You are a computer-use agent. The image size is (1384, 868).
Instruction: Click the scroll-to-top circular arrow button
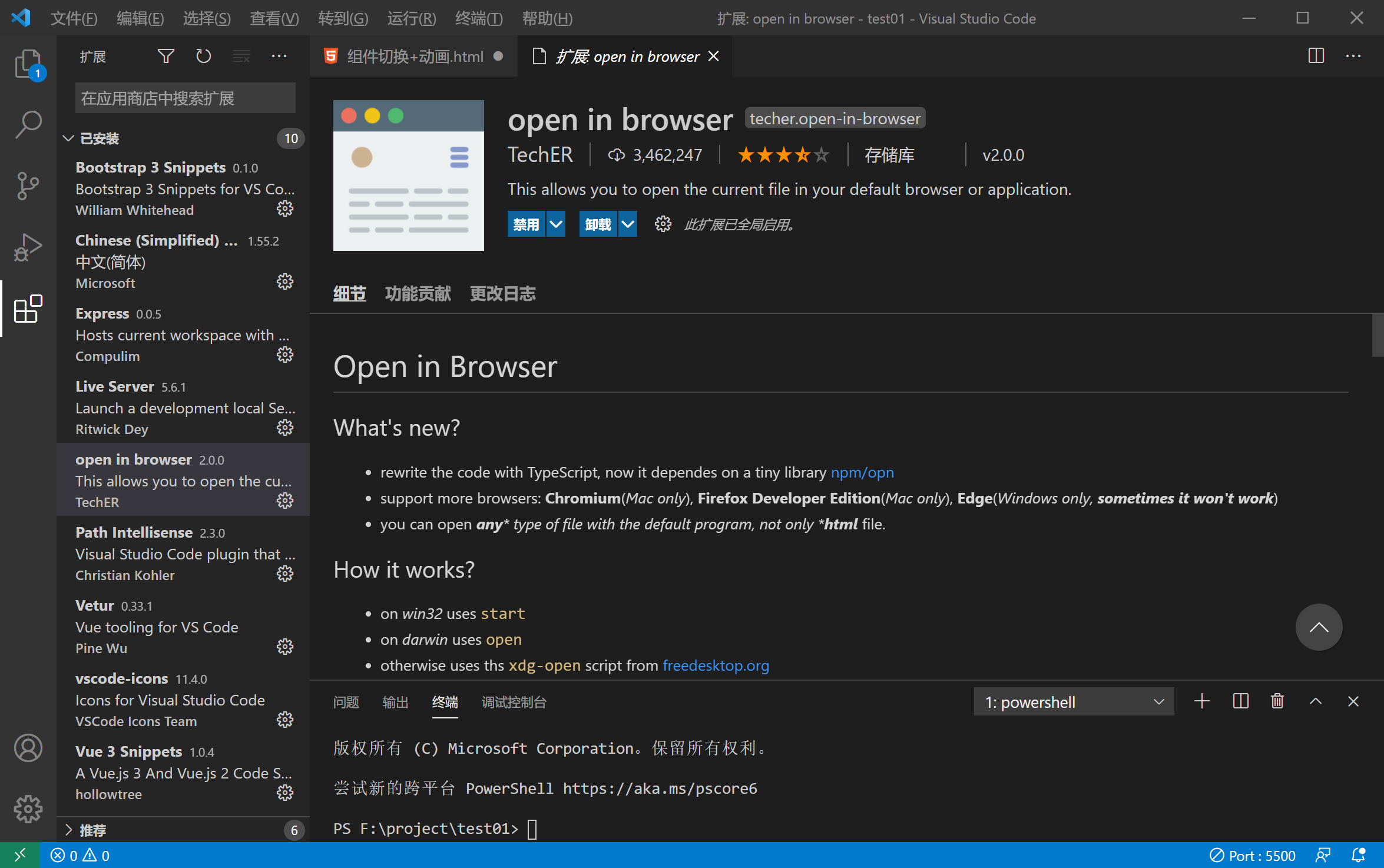1319,627
